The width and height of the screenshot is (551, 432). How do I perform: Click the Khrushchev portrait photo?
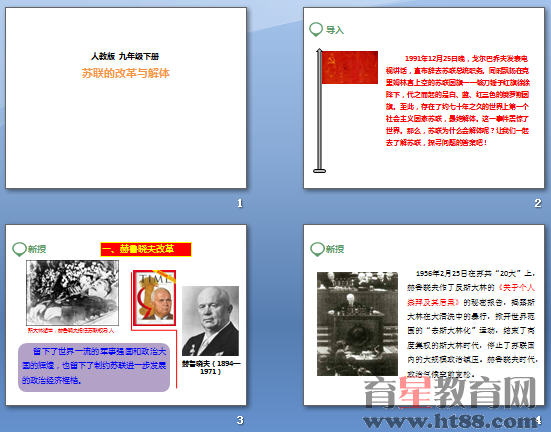(210, 321)
